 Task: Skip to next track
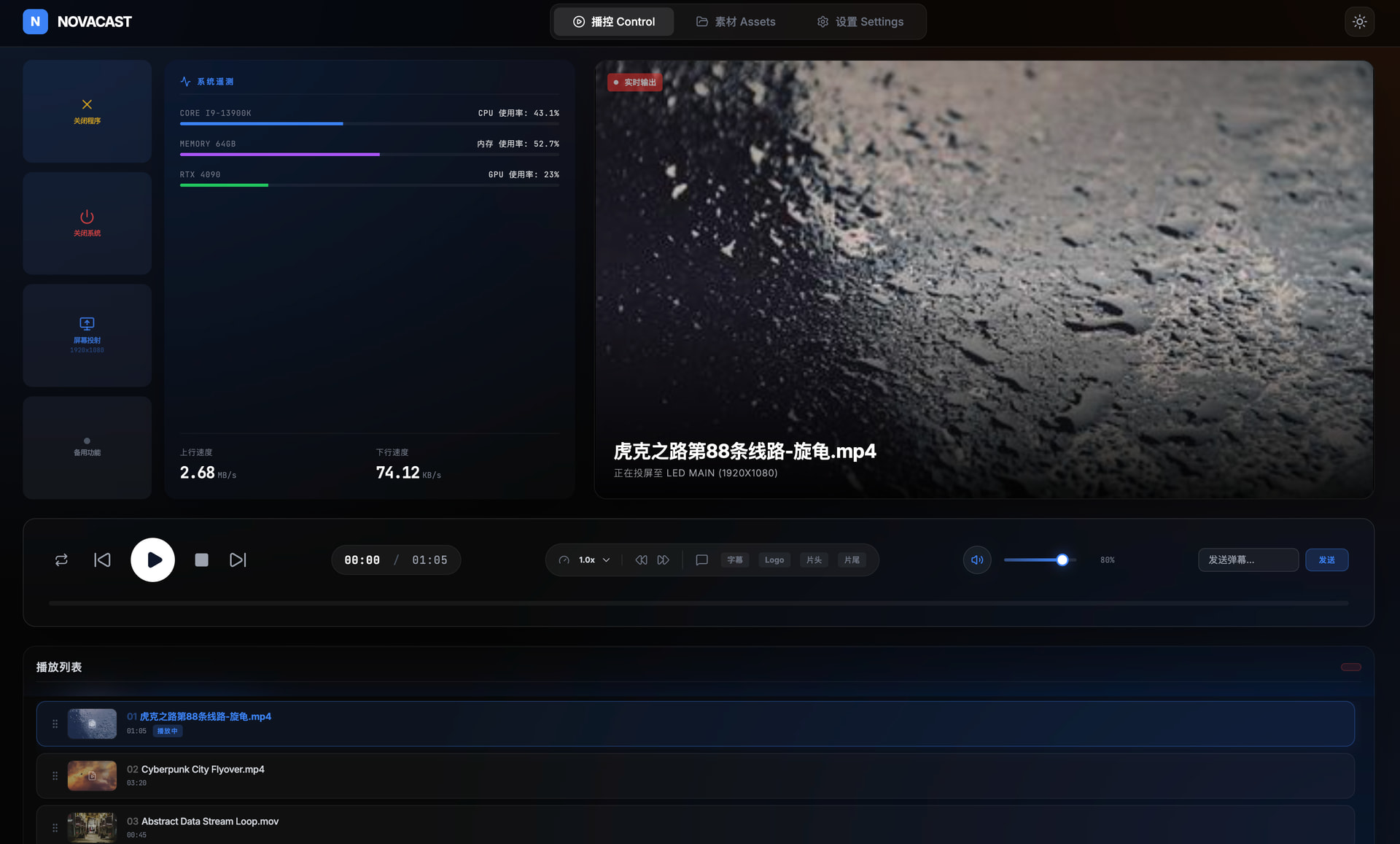pos(238,560)
